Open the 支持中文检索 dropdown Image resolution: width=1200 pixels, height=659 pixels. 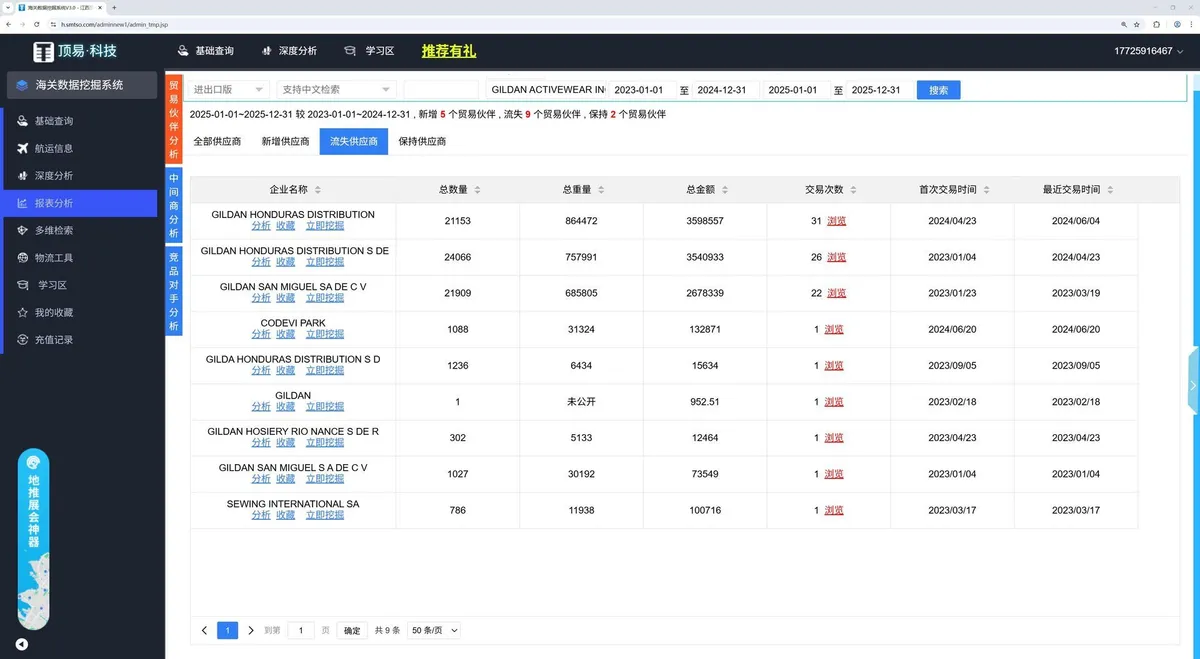[337, 90]
